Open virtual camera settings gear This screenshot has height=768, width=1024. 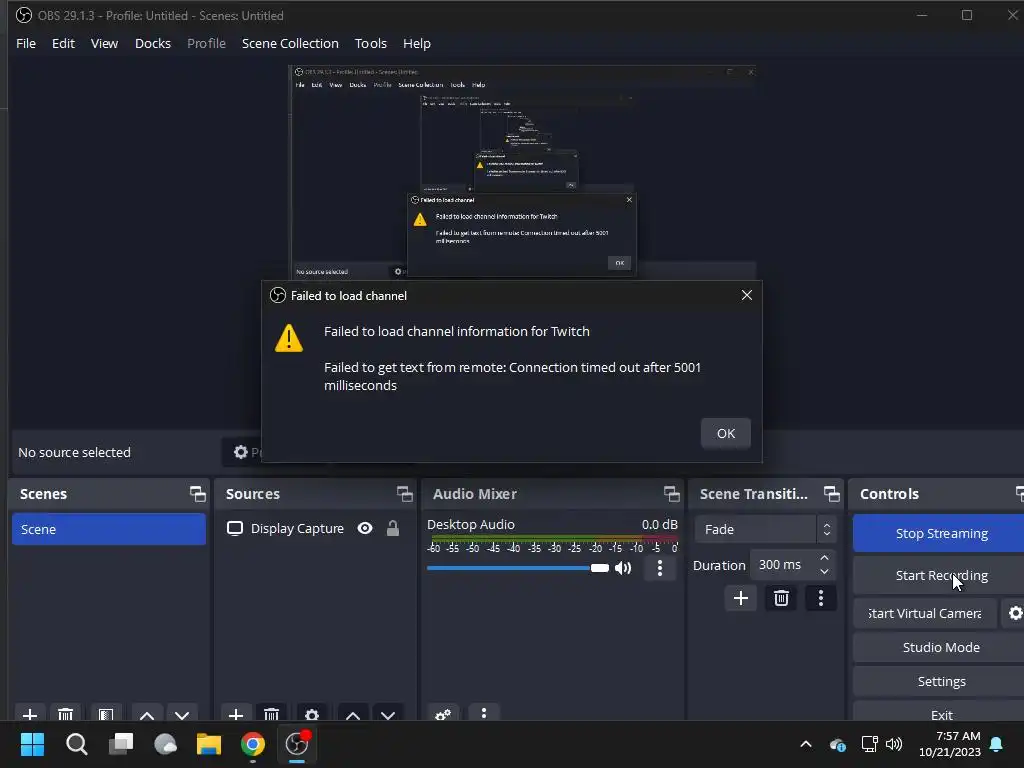click(x=1015, y=613)
